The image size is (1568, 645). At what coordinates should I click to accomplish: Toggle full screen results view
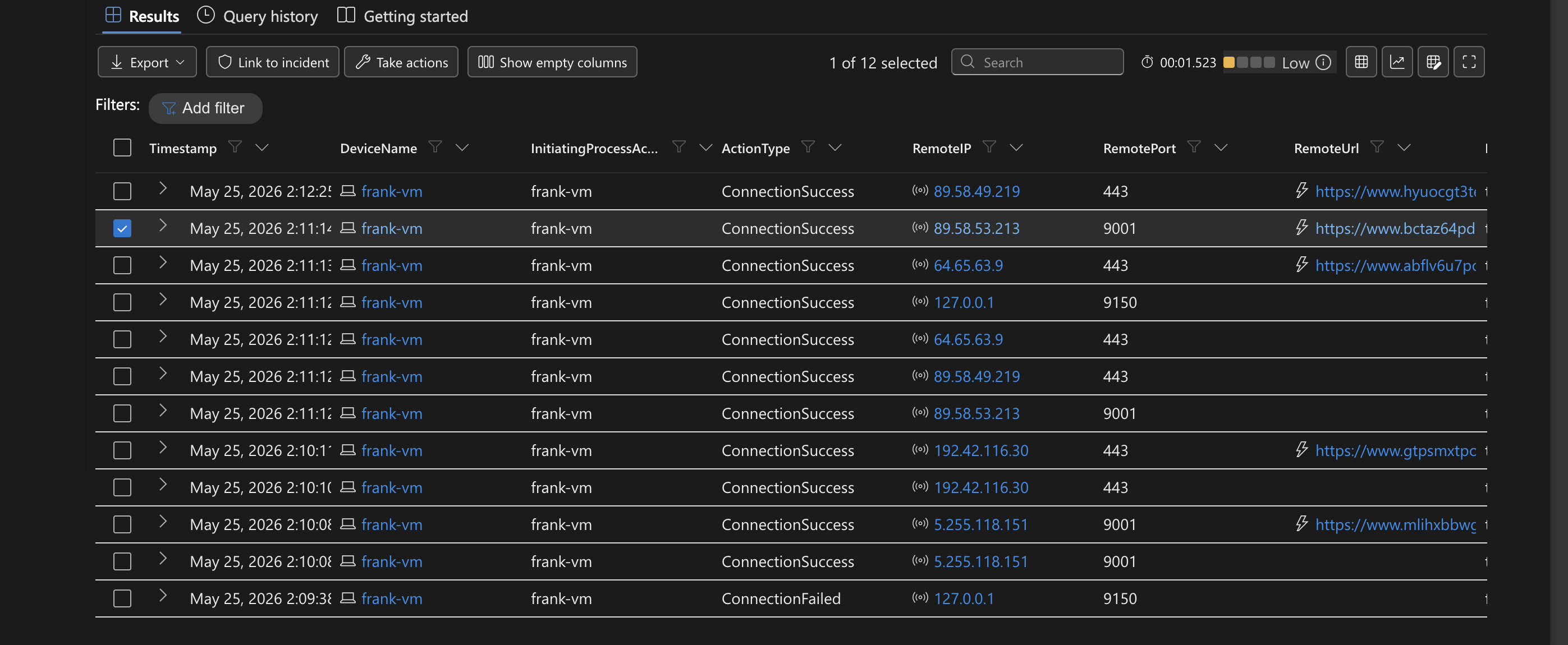1469,62
